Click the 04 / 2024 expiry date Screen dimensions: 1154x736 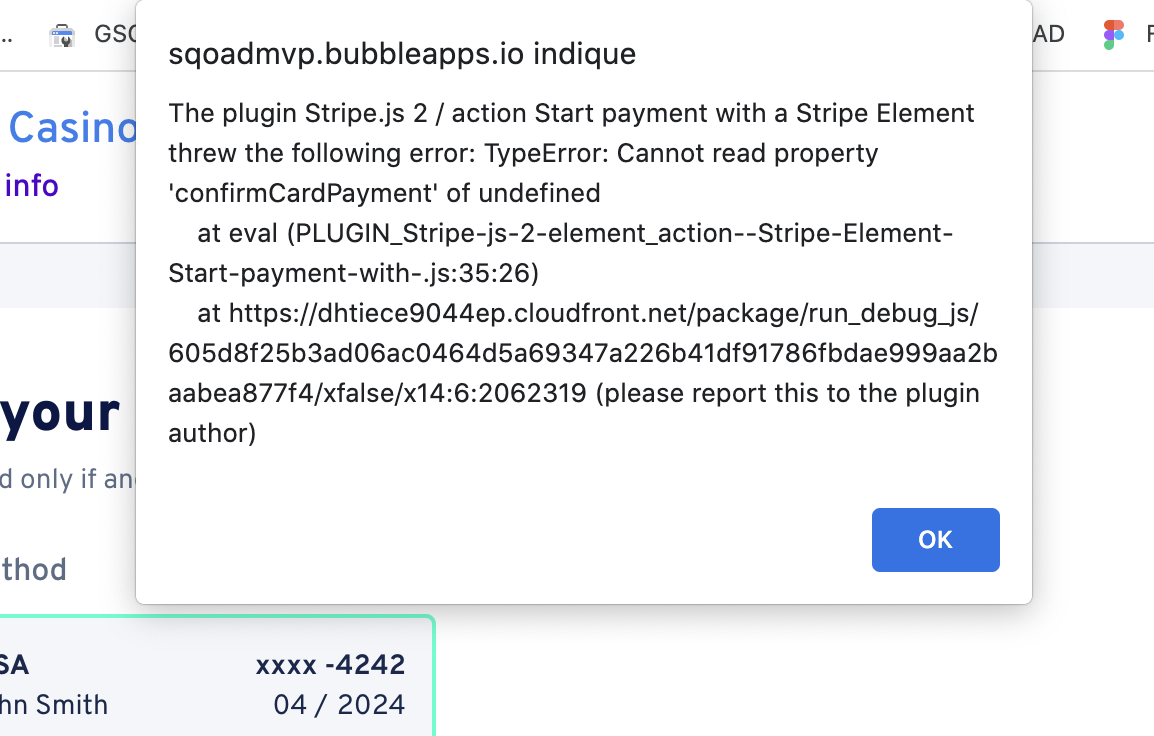(x=339, y=704)
